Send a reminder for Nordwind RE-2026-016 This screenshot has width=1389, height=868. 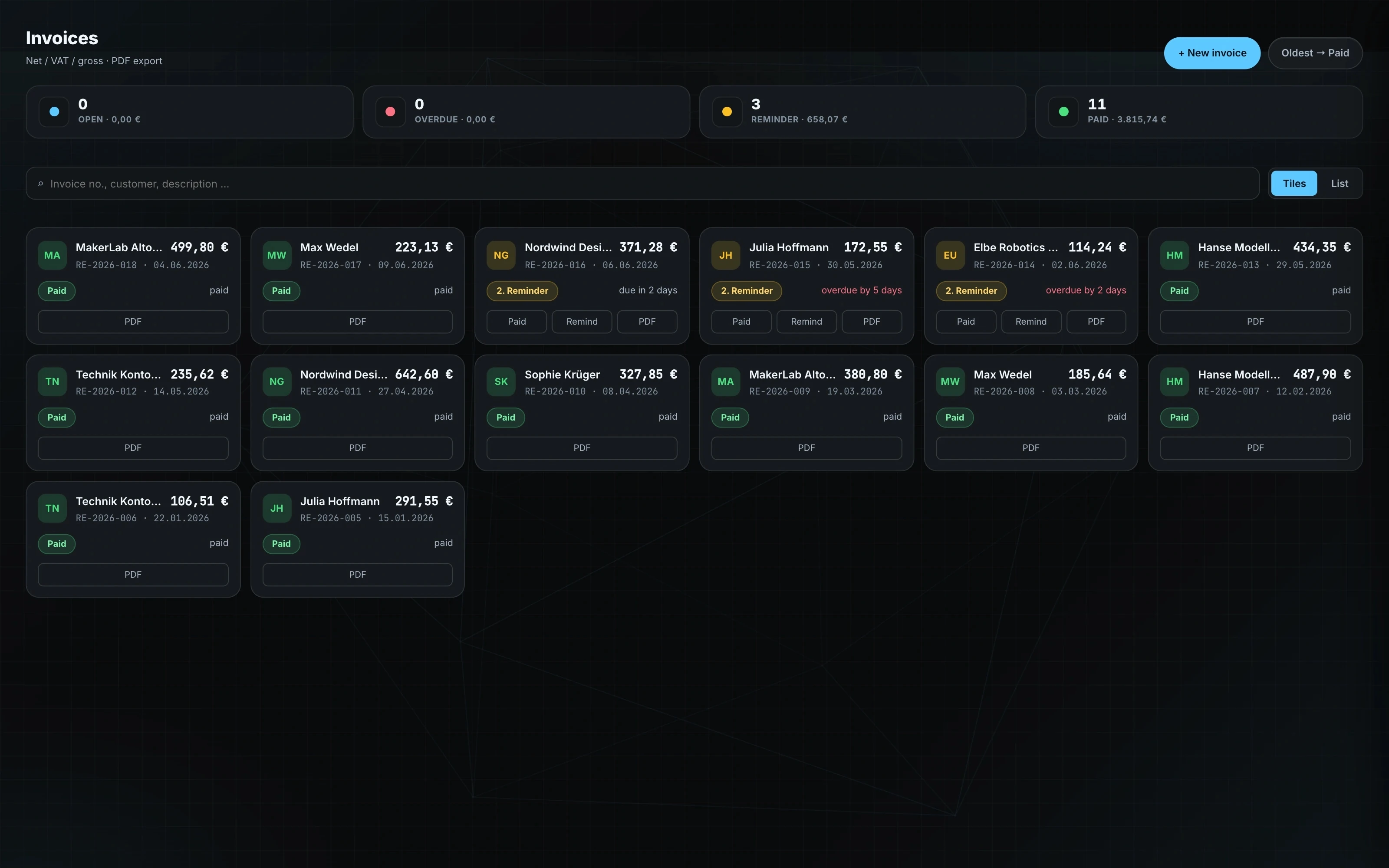coord(582,322)
